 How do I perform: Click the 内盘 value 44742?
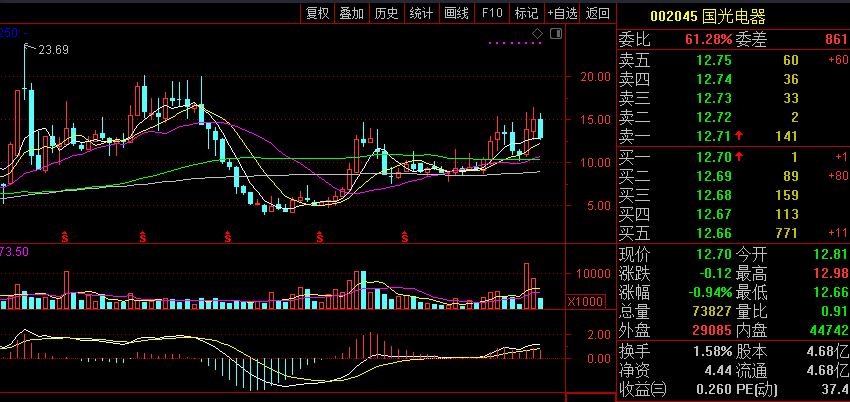tap(829, 330)
